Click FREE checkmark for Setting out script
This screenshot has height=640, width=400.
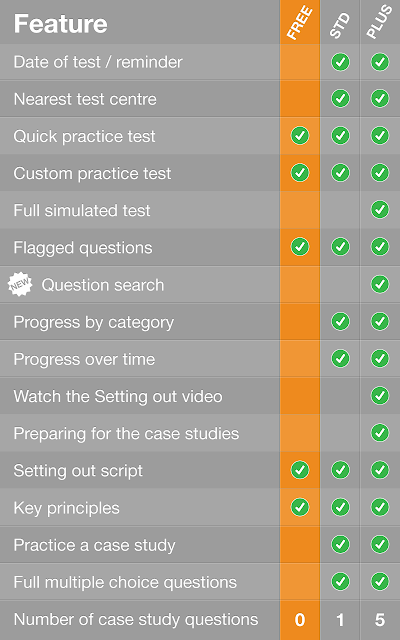click(x=300, y=470)
